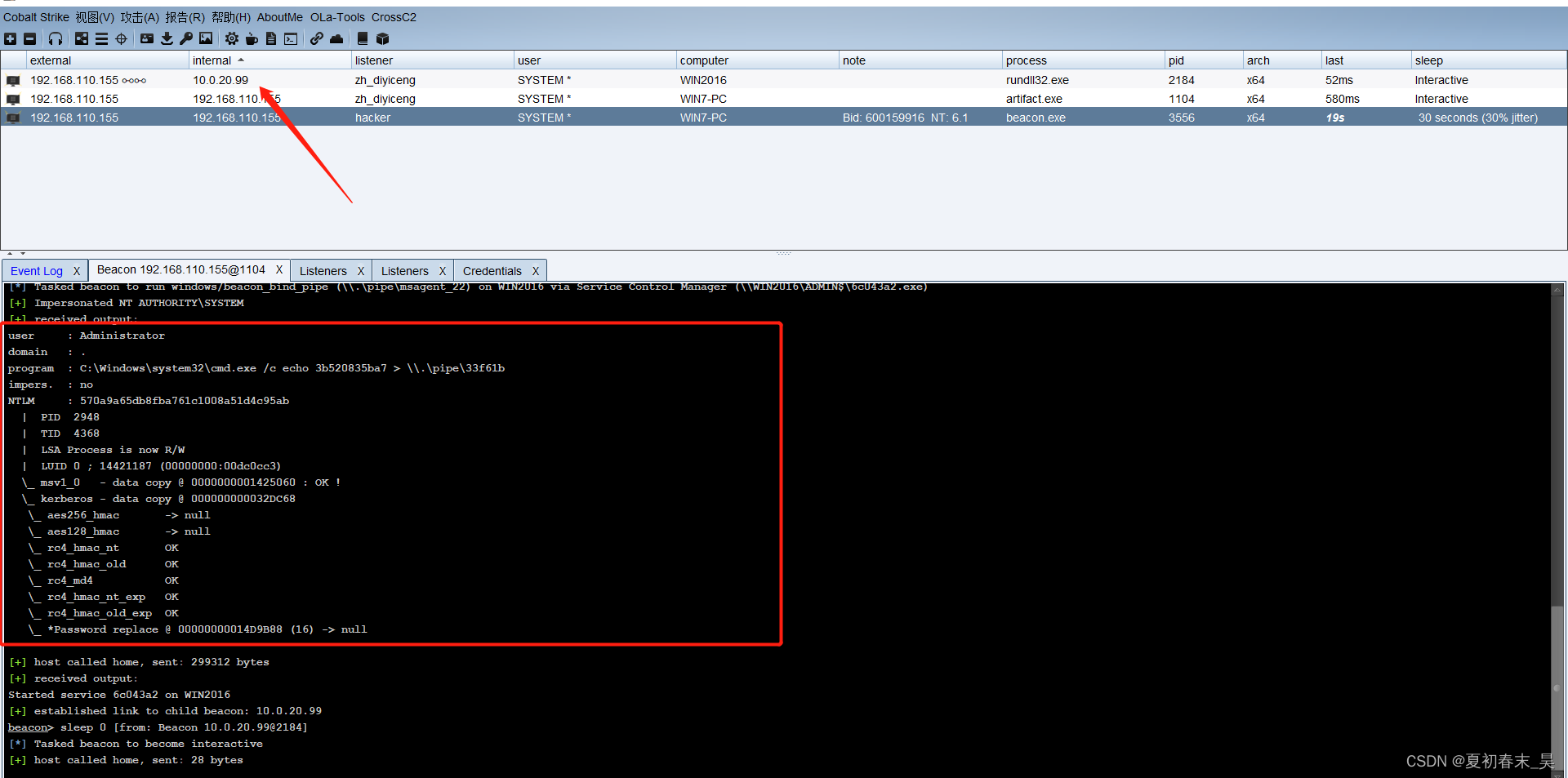Click the document Office macro icon
The width and height of the screenshot is (1568, 778).
pos(271,38)
